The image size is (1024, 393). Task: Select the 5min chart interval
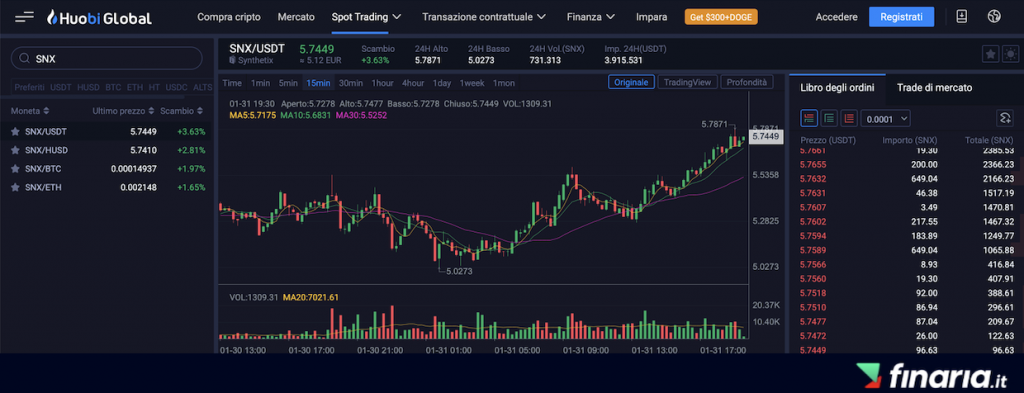click(x=288, y=83)
